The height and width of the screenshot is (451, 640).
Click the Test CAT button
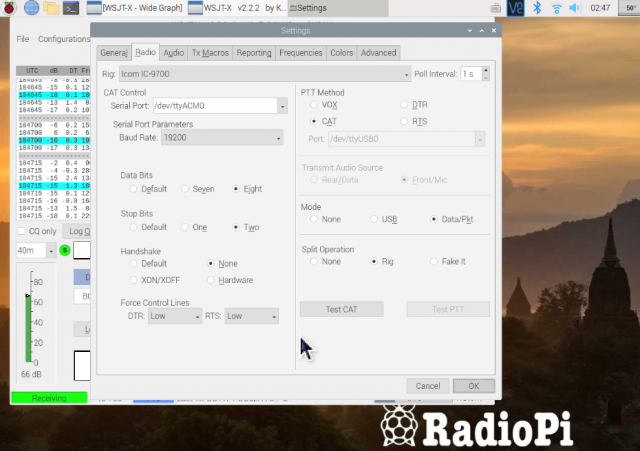click(x=342, y=309)
